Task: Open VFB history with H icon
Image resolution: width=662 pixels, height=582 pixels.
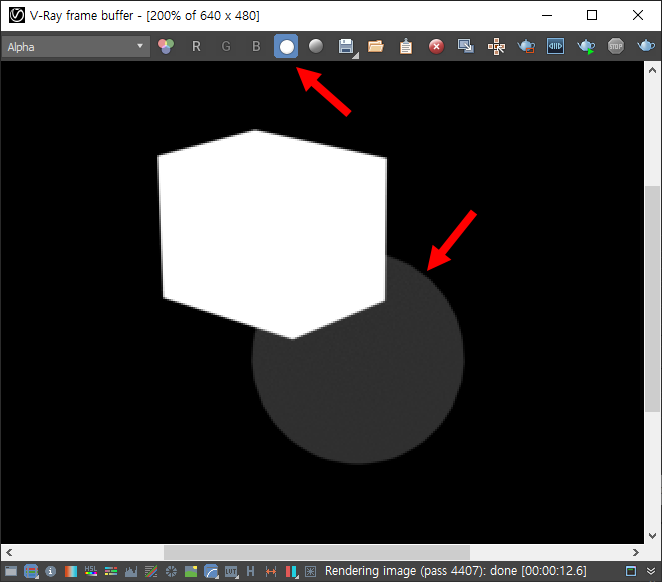Action: 250,571
